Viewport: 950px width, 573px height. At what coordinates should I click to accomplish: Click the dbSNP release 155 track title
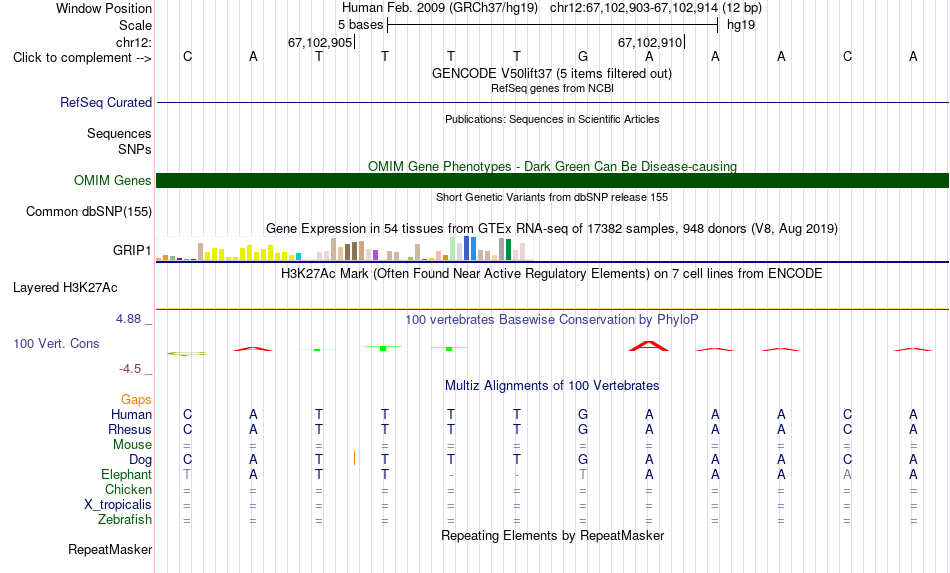pyautogui.click(x=552, y=197)
